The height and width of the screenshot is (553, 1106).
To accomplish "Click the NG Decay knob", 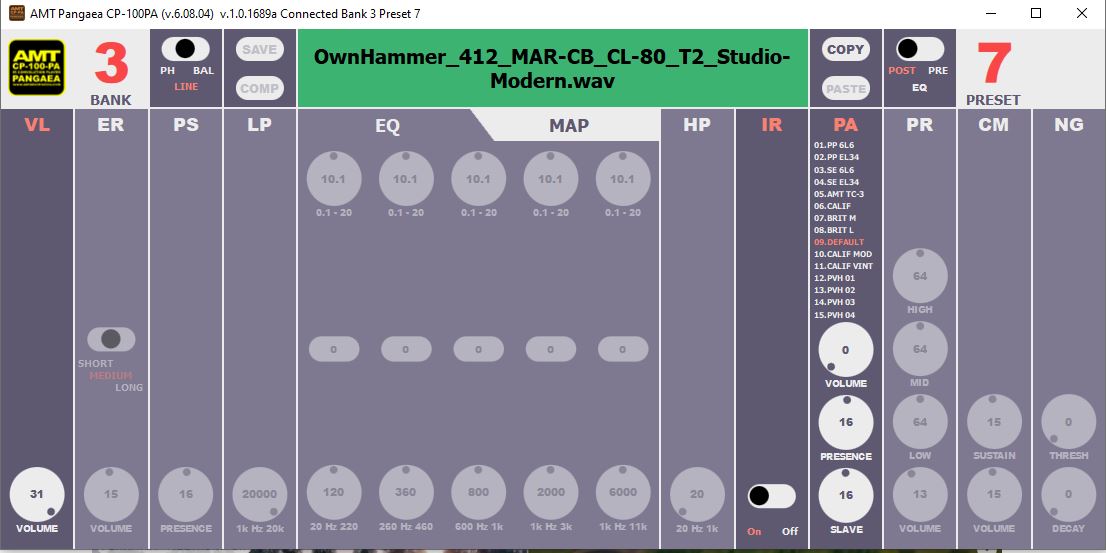I will [1069, 494].
